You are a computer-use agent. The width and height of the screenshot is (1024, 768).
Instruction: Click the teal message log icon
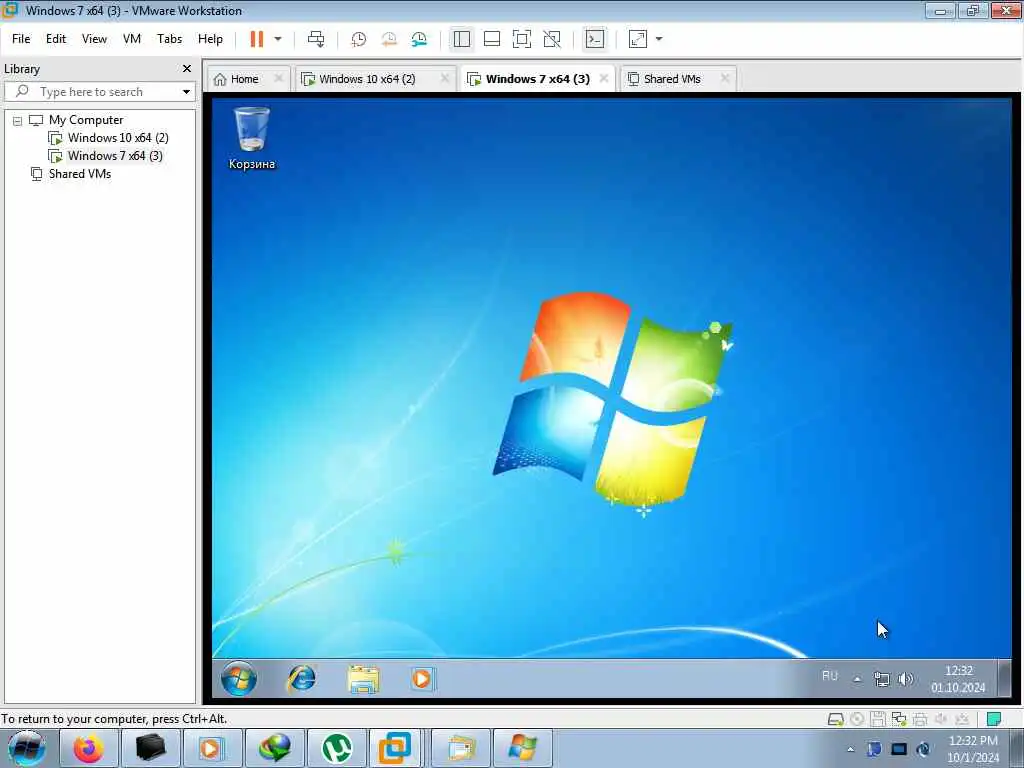pyautogui.click(x=993, y=719)
